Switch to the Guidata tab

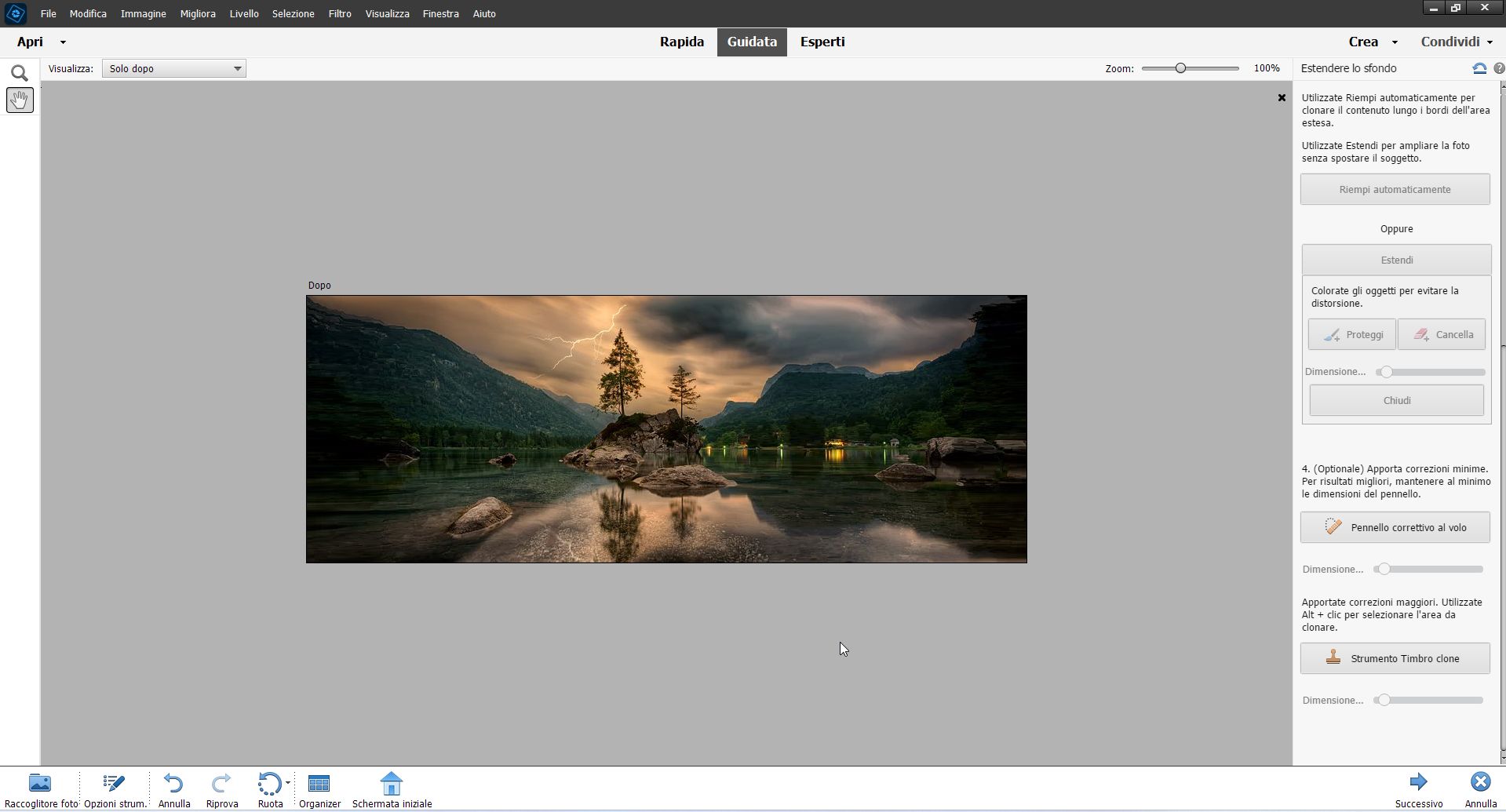pos(752,42)
